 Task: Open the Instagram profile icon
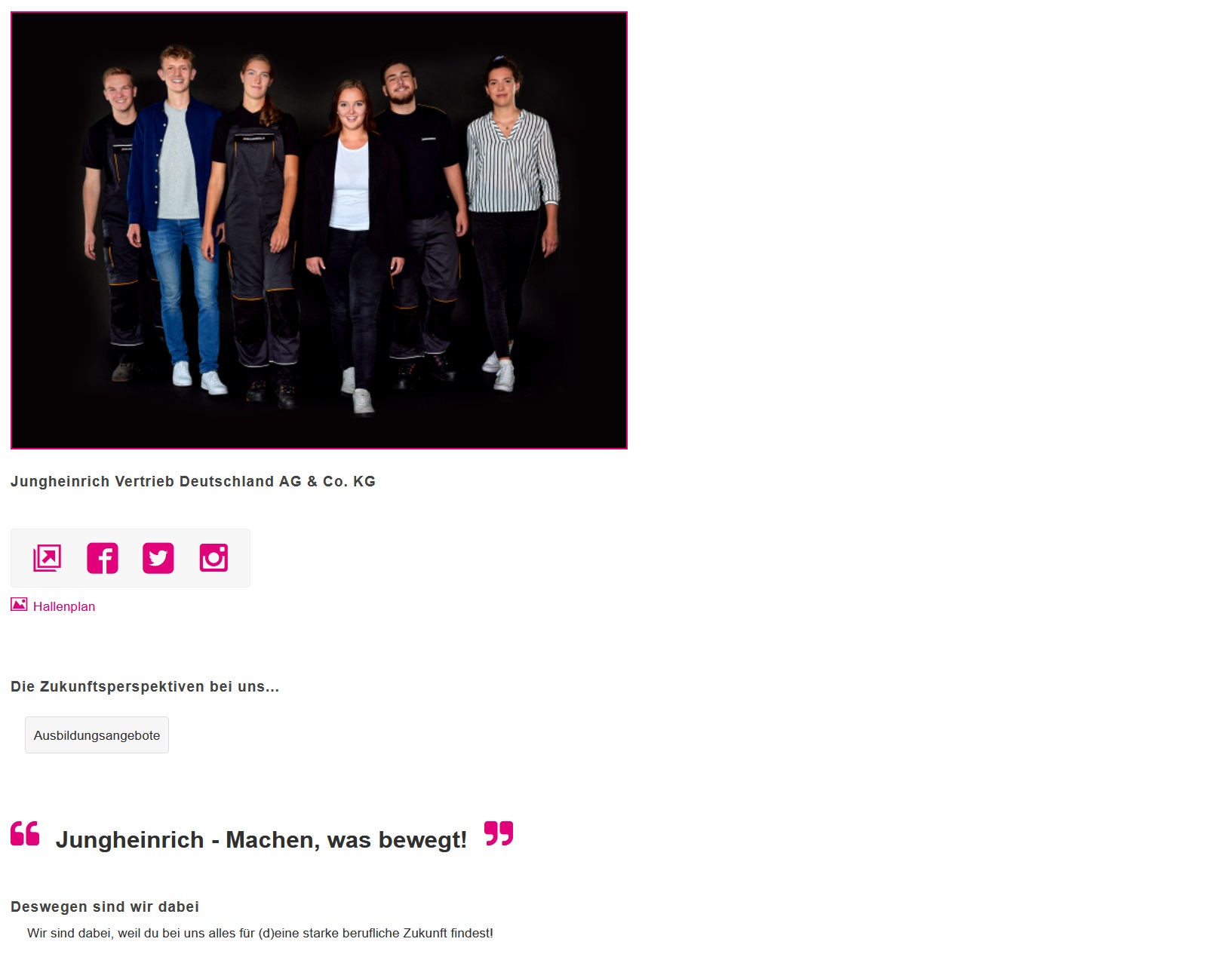[214, 558]
